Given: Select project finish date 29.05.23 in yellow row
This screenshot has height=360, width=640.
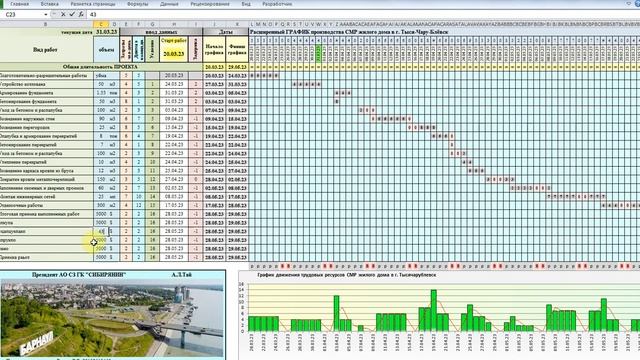Looking at the screenshot, I should point(237,67).
